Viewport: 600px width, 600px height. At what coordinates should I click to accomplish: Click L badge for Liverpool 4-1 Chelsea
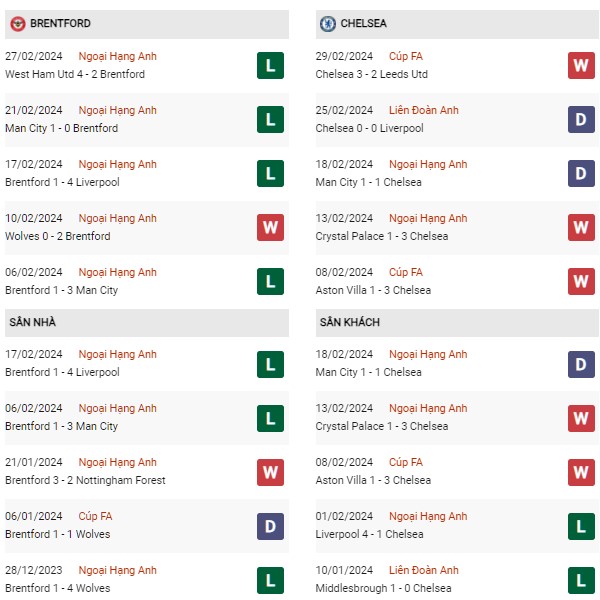[581, 526]
